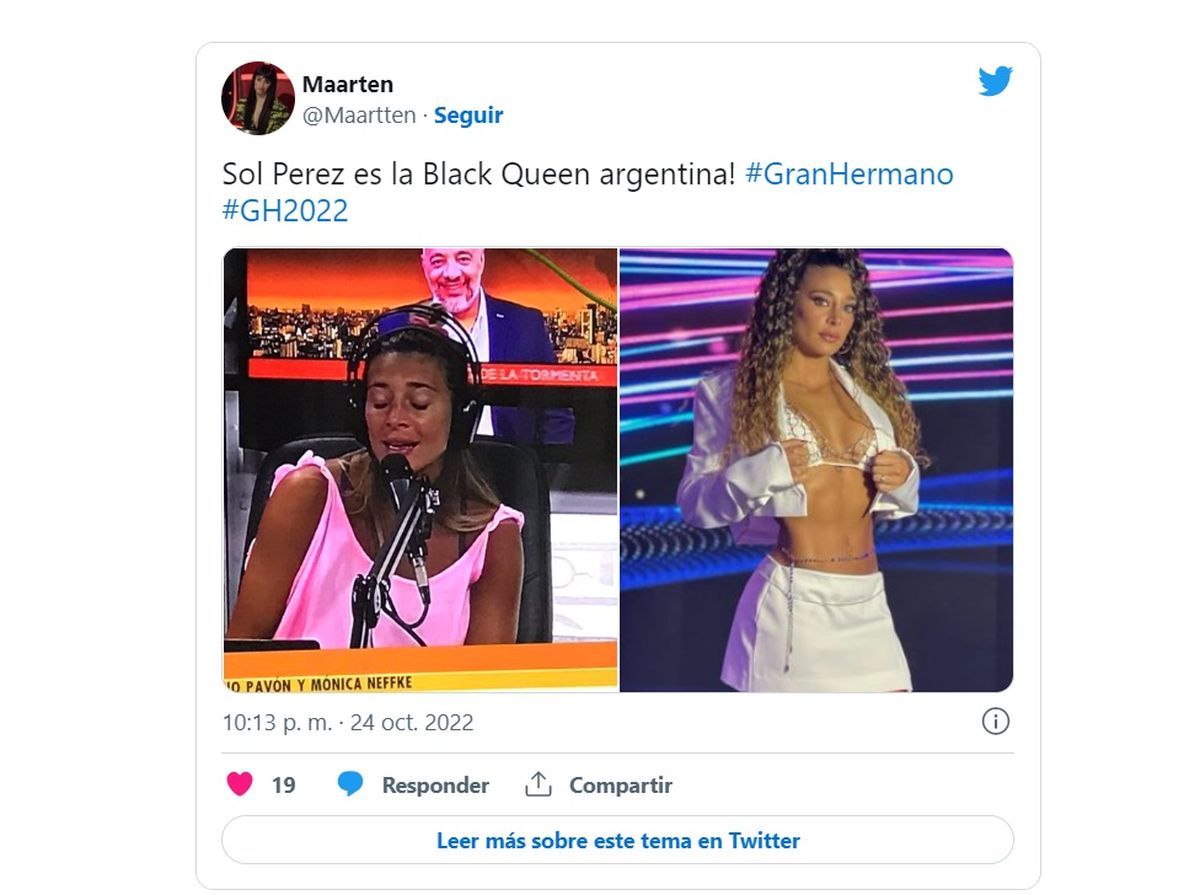Open the tweet timestamp 10:13 p. m.

[277, 722]
